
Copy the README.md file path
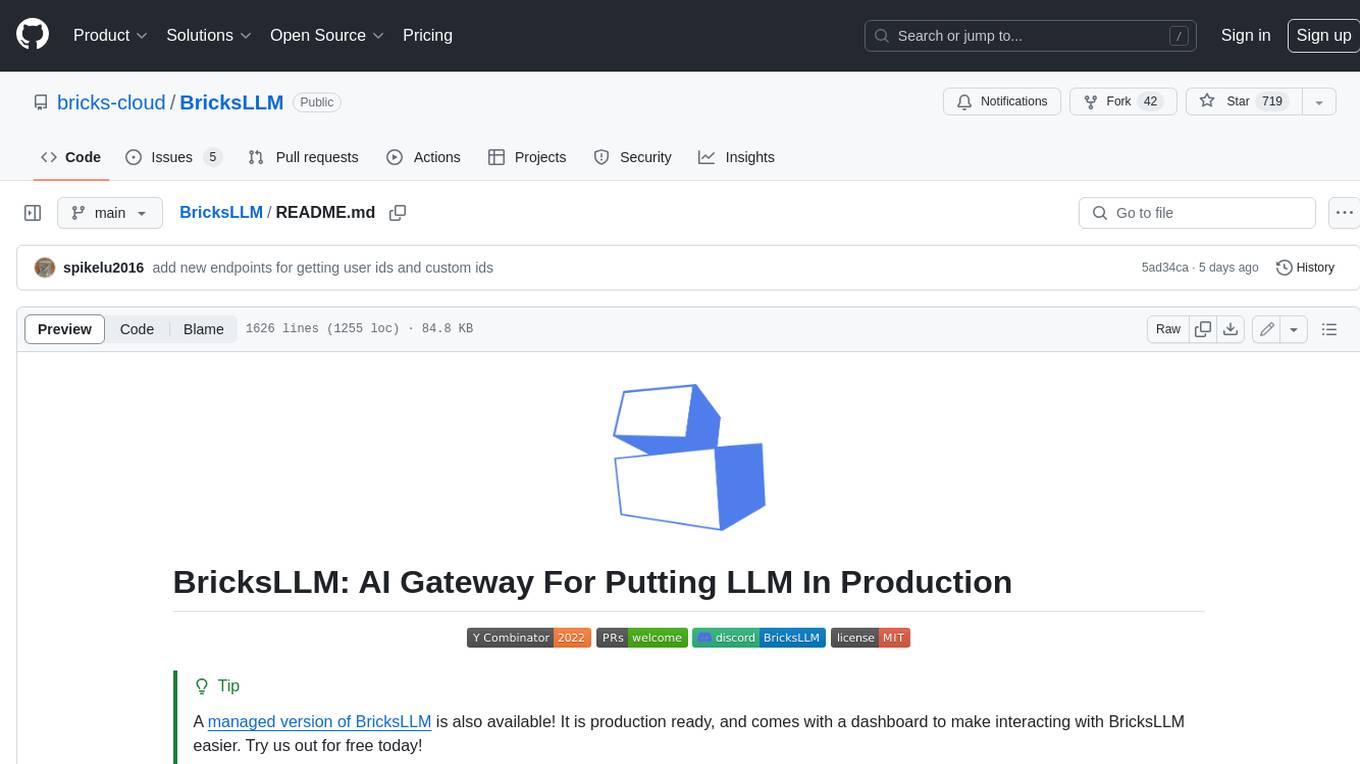(398, 213)
